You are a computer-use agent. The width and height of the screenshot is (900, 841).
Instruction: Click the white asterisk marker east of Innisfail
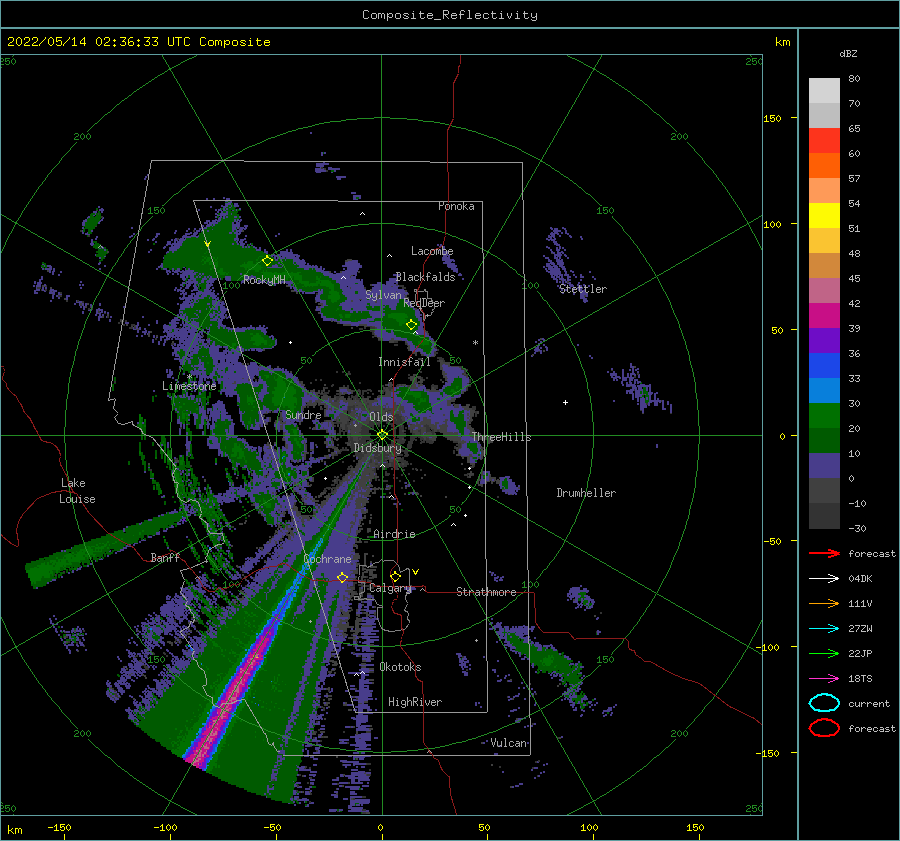click(475, 343)
